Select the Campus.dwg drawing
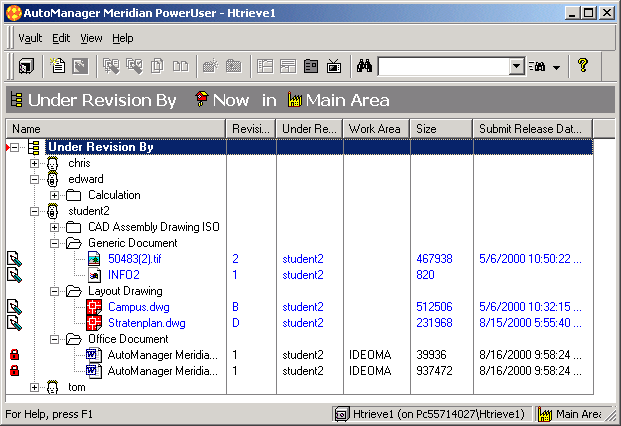621x426 pixels. pyautogui.click(x=139, y=307)
